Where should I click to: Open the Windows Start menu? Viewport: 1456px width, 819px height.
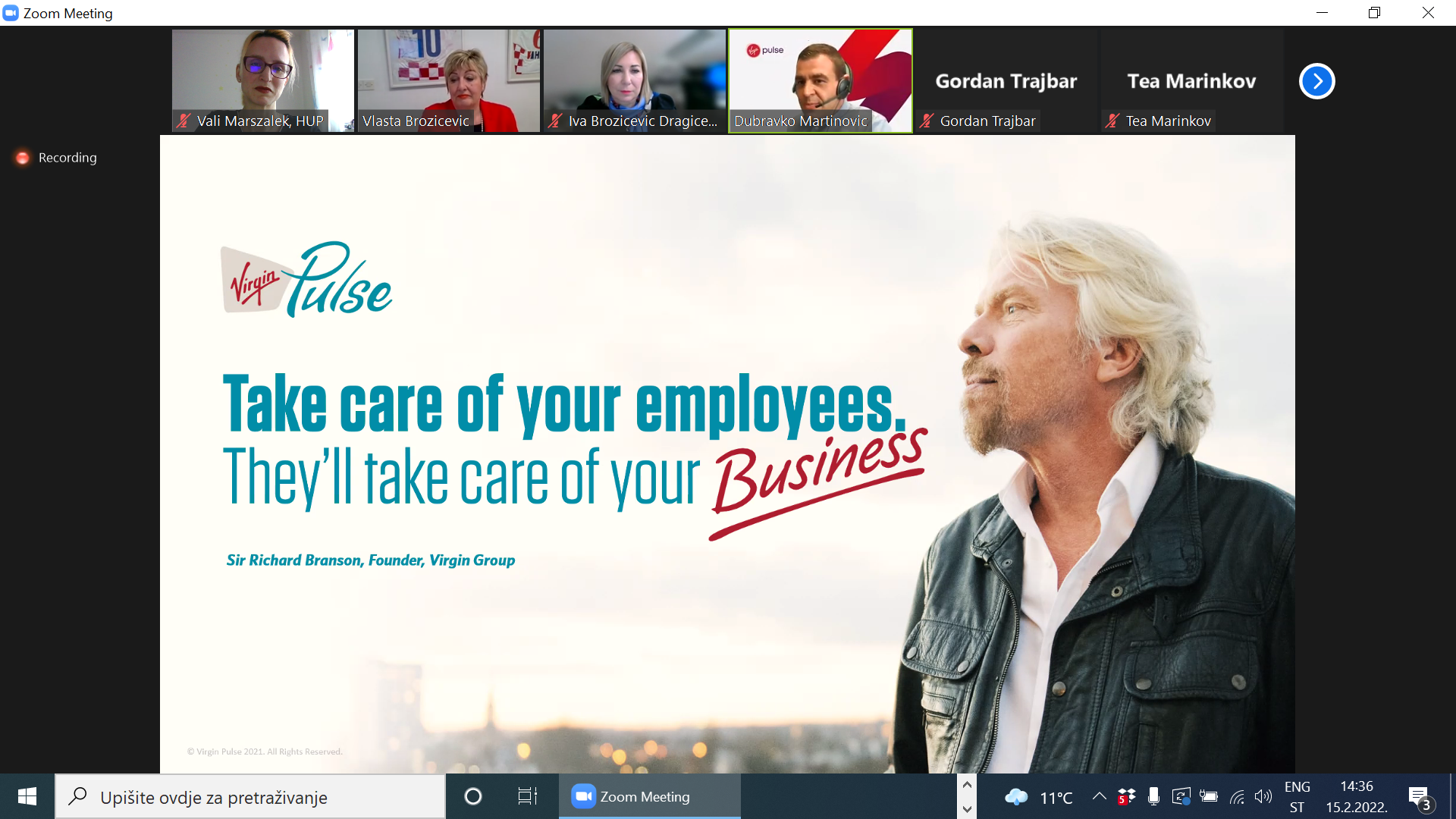point(27,796)
